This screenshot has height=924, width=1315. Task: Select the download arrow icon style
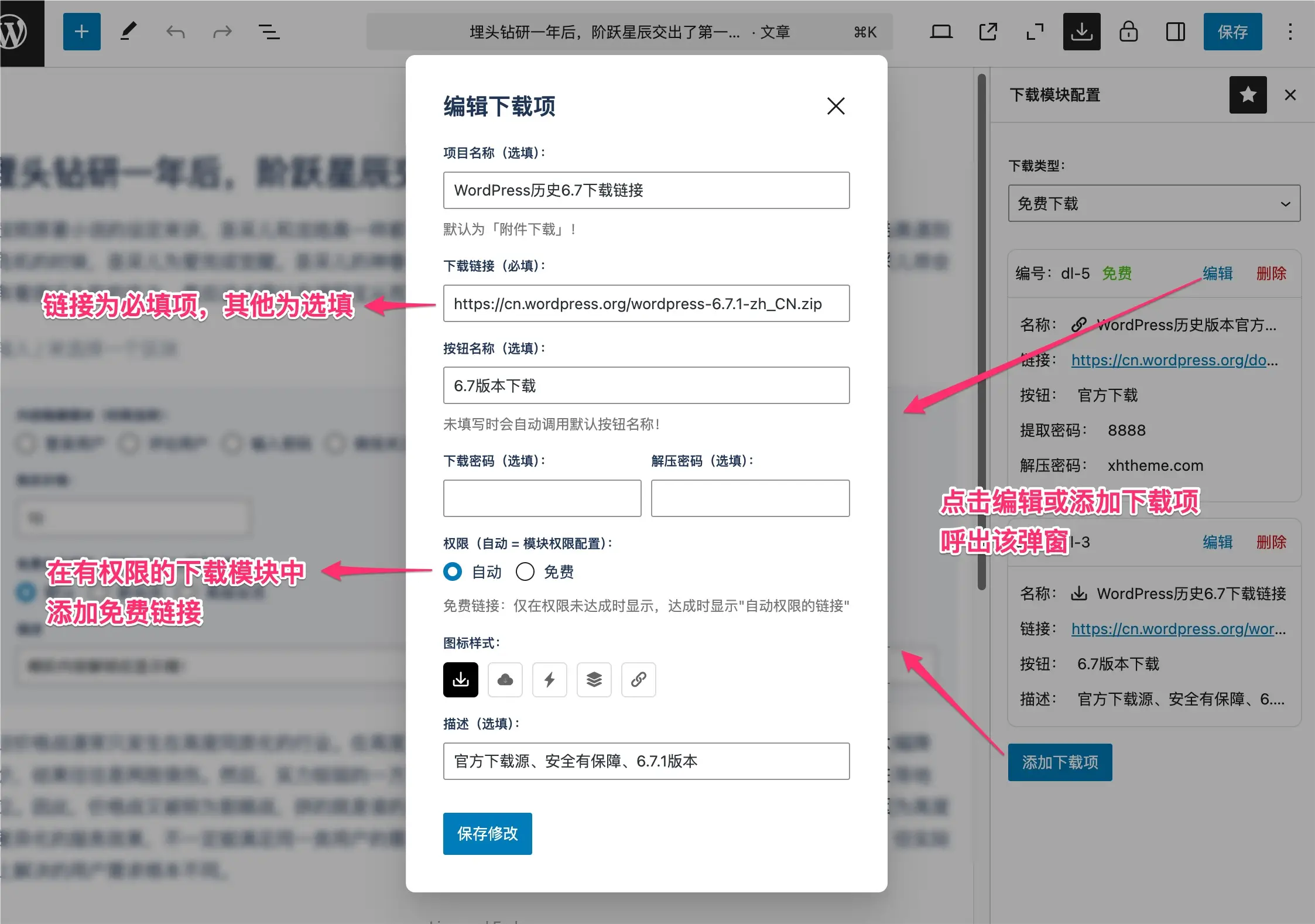[460, 680]
